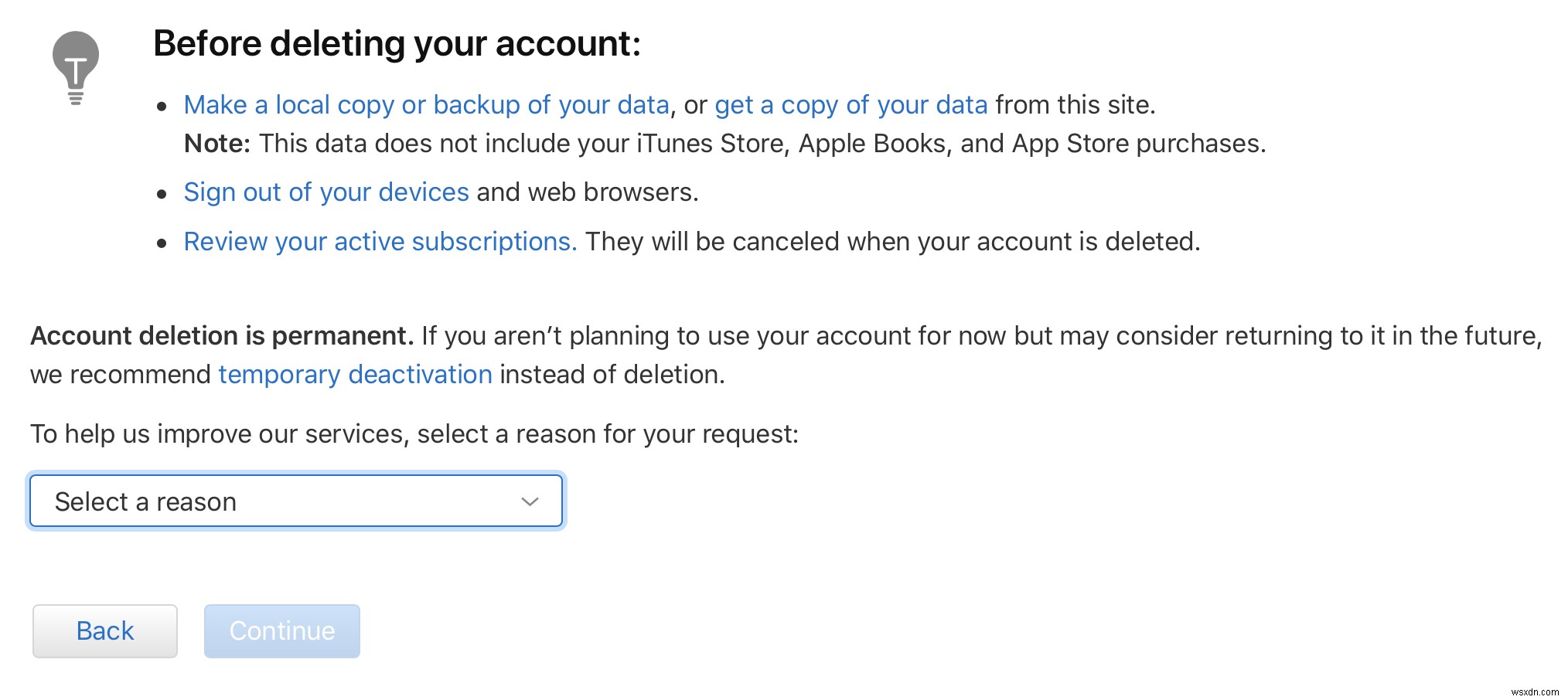Click the disabled Continue button
Image resolution: width=1568 pixels, height=700 pixels.
(281, 630)
